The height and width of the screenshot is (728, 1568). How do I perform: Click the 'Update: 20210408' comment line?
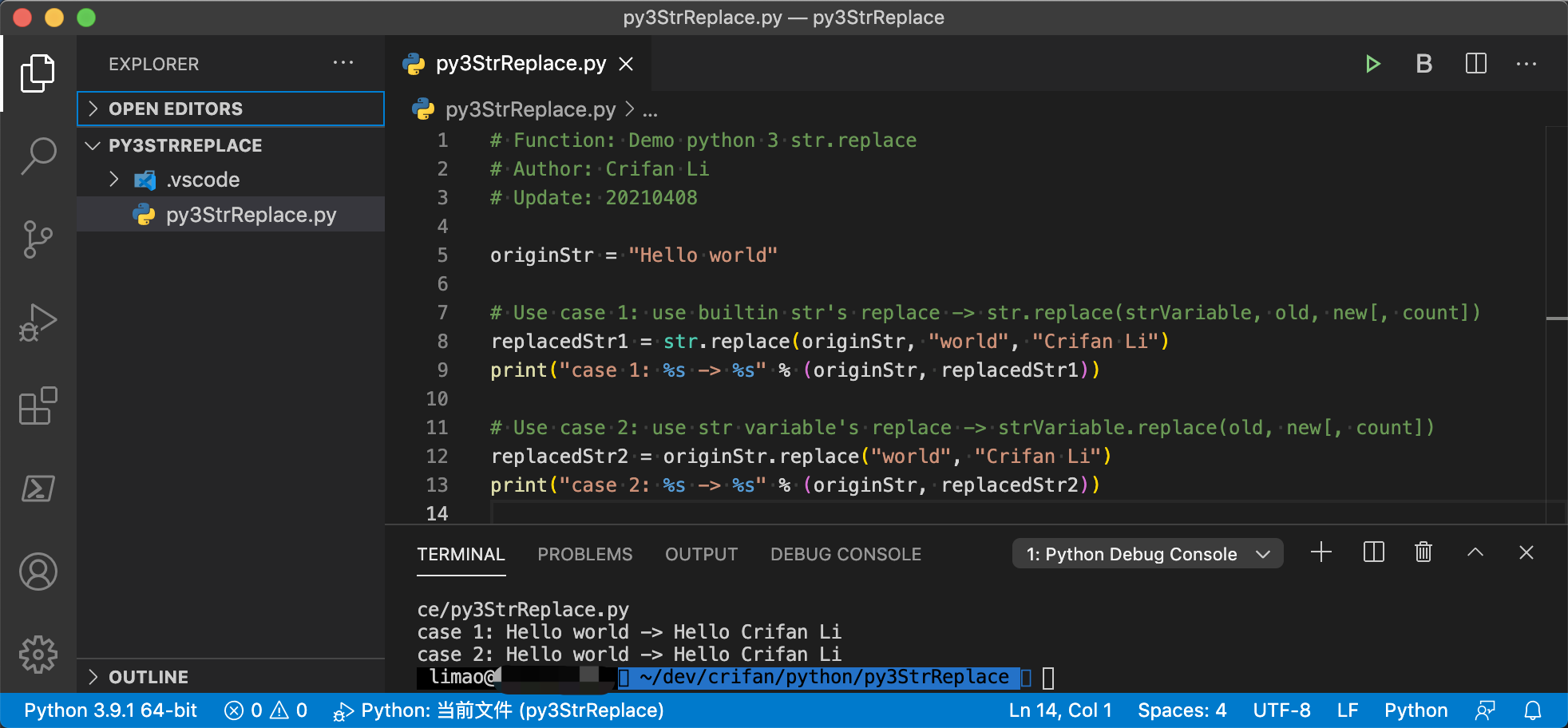click(594, 198)
